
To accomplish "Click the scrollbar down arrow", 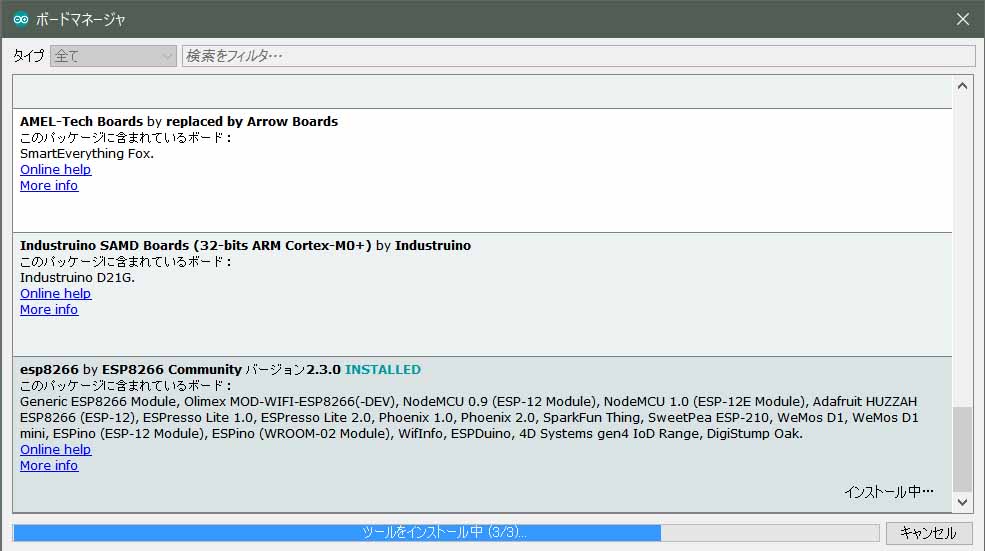I will 962,502.
